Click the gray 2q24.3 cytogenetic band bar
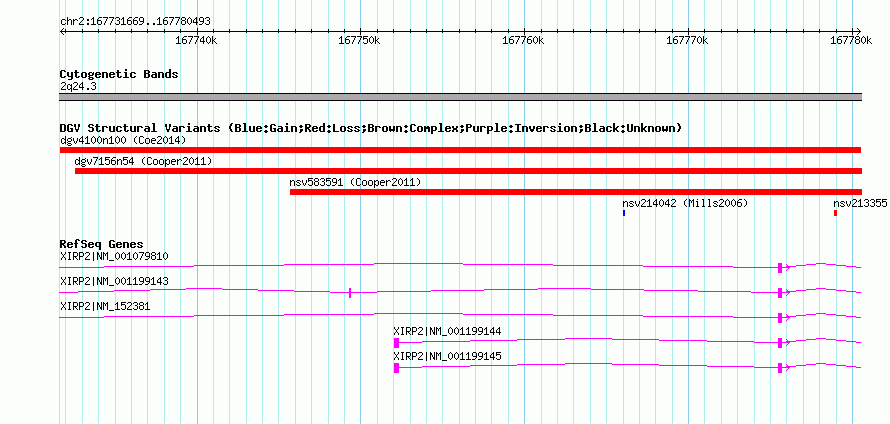This screenshot has height=424, width=890. (x=460, y=97)
